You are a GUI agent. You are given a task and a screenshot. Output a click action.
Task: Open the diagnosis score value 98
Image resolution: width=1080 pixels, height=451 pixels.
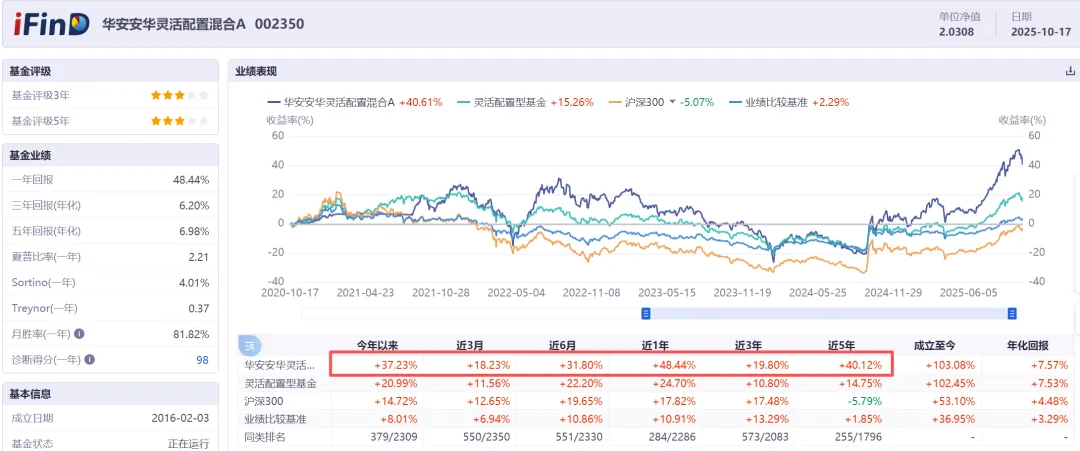click(x=202, y=359)
